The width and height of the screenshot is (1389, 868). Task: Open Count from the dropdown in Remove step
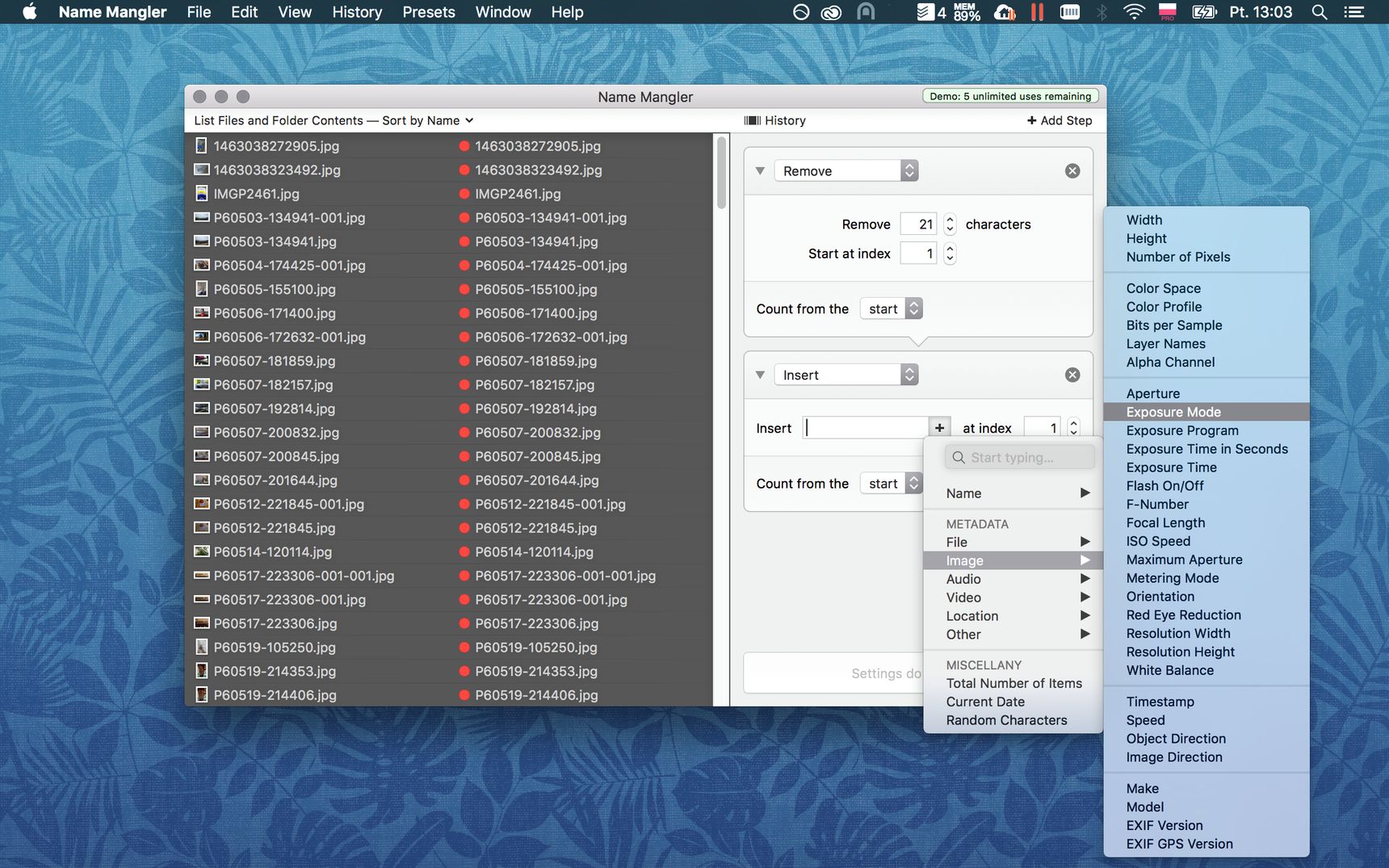coord(892,308)
